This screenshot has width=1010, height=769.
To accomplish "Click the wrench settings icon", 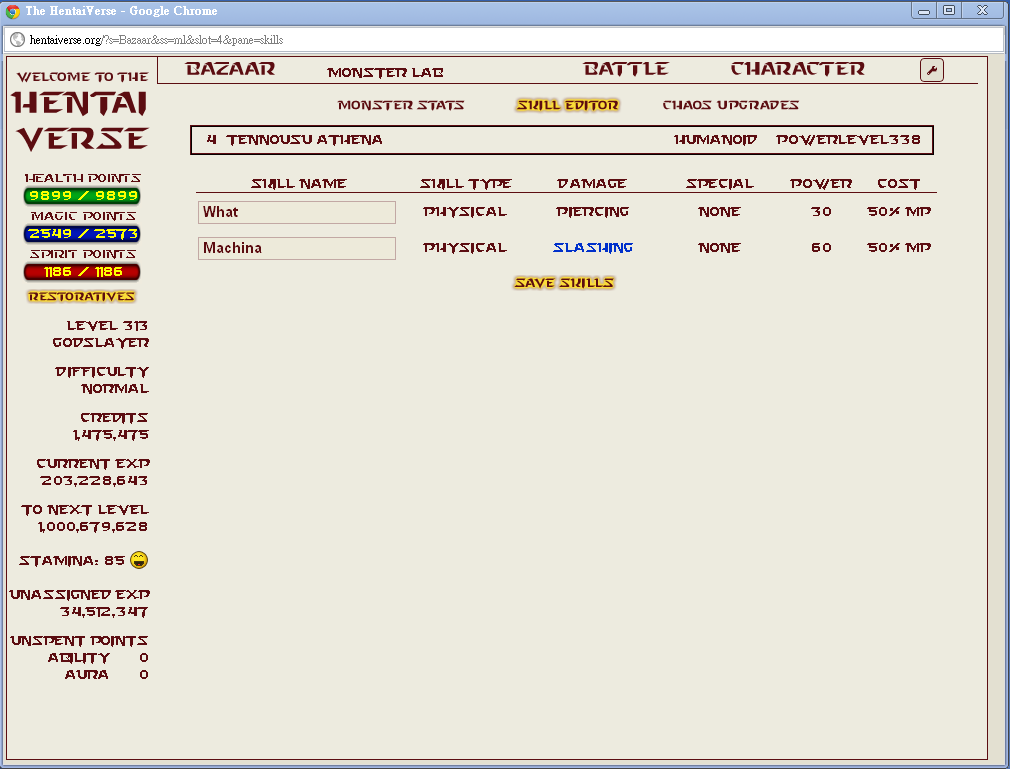I will point(931,70).
